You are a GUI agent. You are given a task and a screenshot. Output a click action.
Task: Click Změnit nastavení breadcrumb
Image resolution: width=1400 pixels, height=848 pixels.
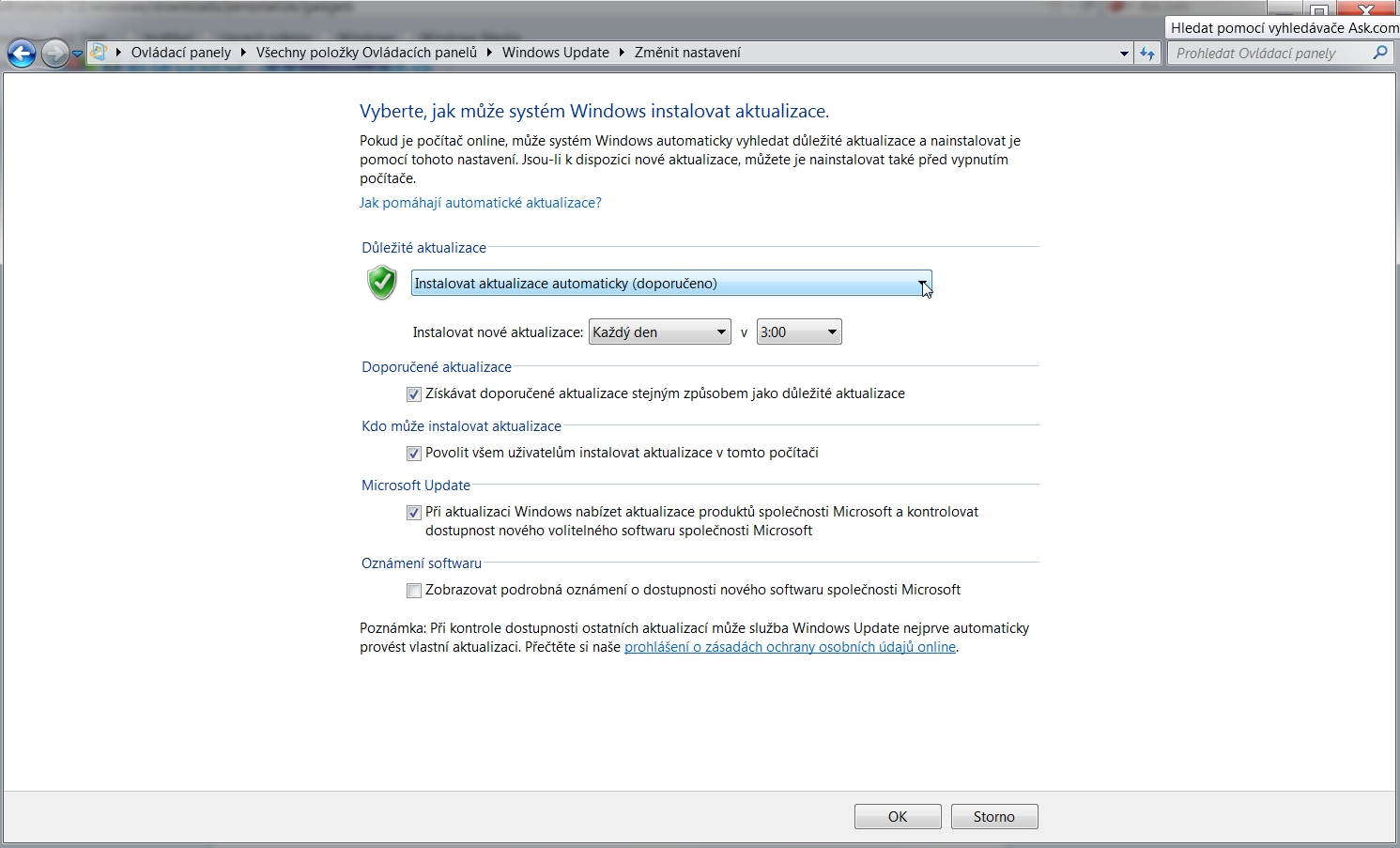click(x=687, y=53)
